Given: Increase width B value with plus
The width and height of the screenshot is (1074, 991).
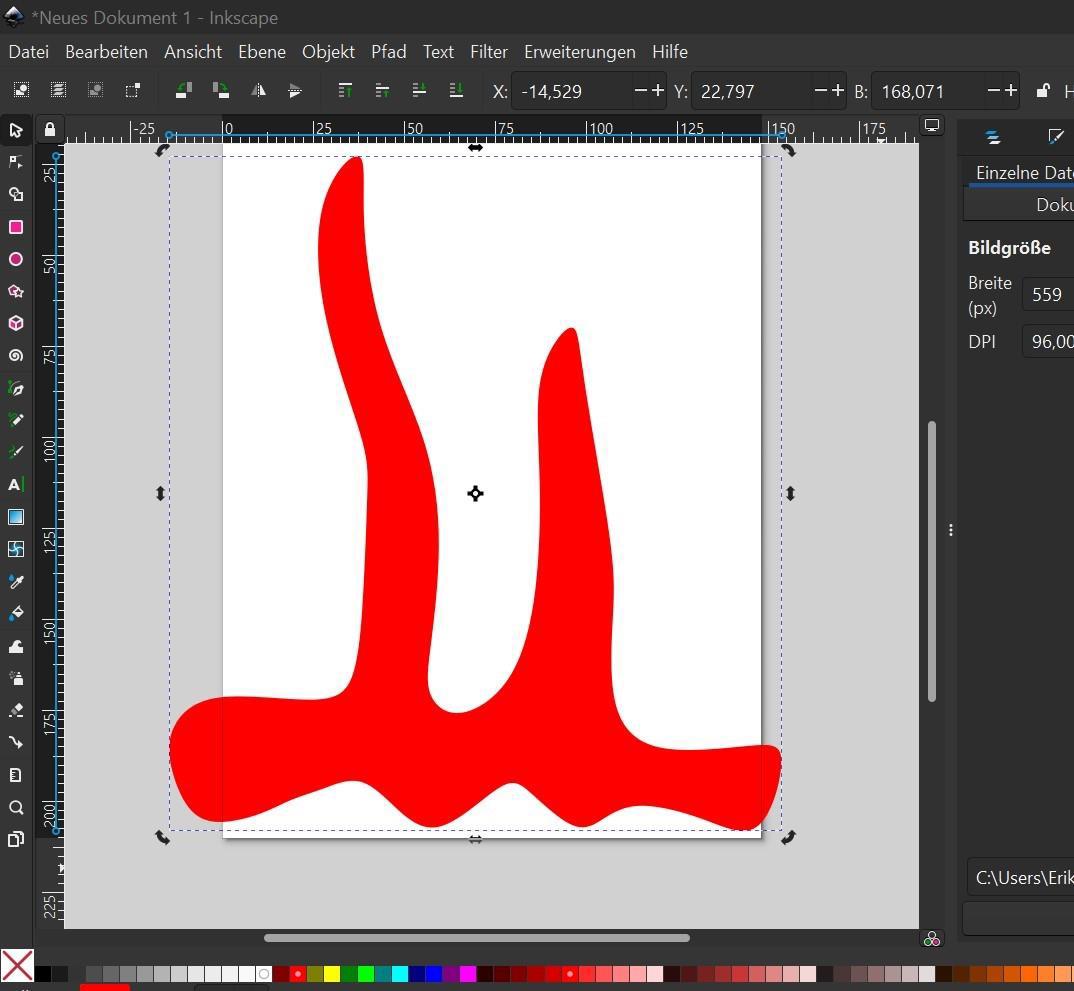Looking at the screenshot, I should pyautogui.click(x=1010, y=91).
